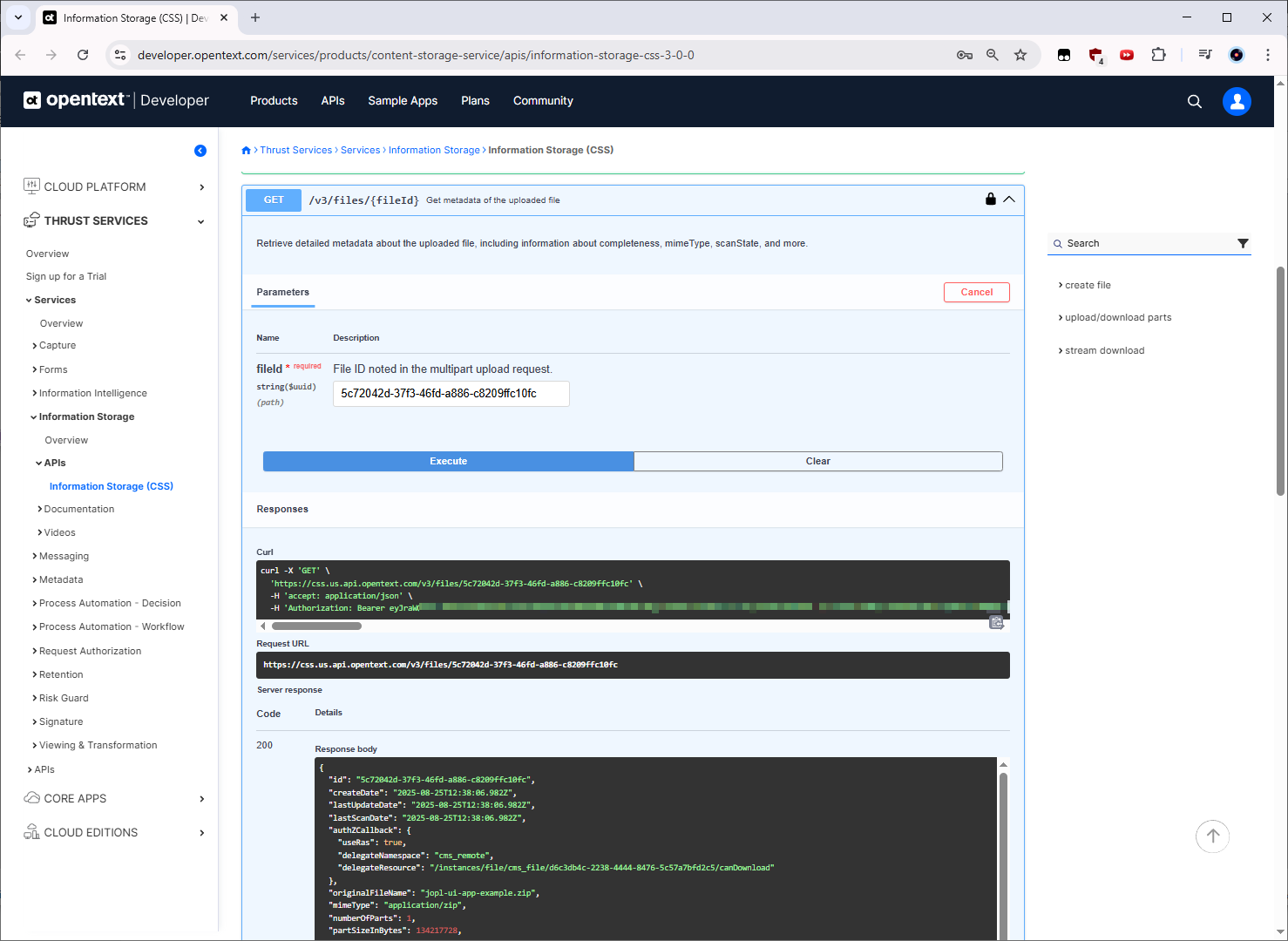The image size is (1288, 941).
Task: Select Information Storage (CSS) sidebar link
Action: [112, 486]
